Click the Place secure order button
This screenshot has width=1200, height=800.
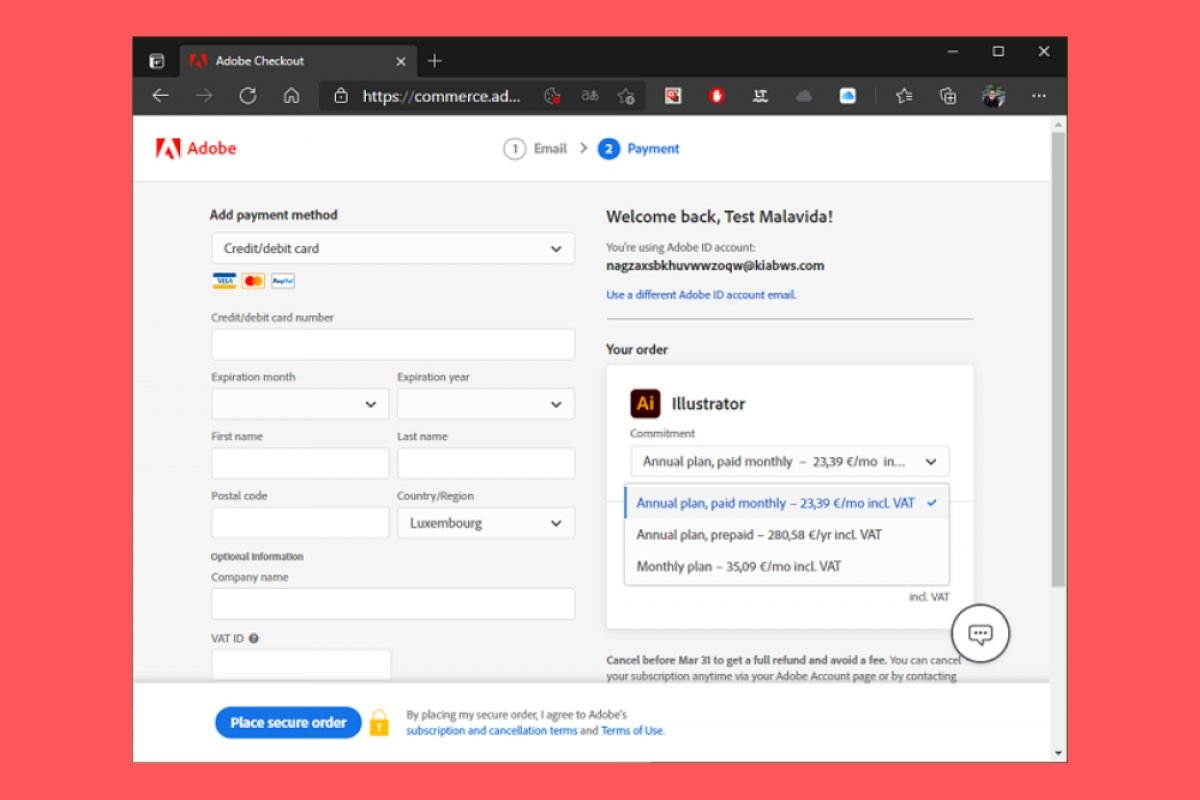288,723
